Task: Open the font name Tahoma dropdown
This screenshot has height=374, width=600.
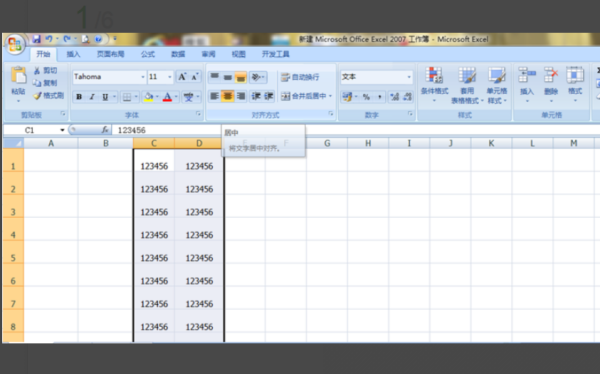Action: 143,77
